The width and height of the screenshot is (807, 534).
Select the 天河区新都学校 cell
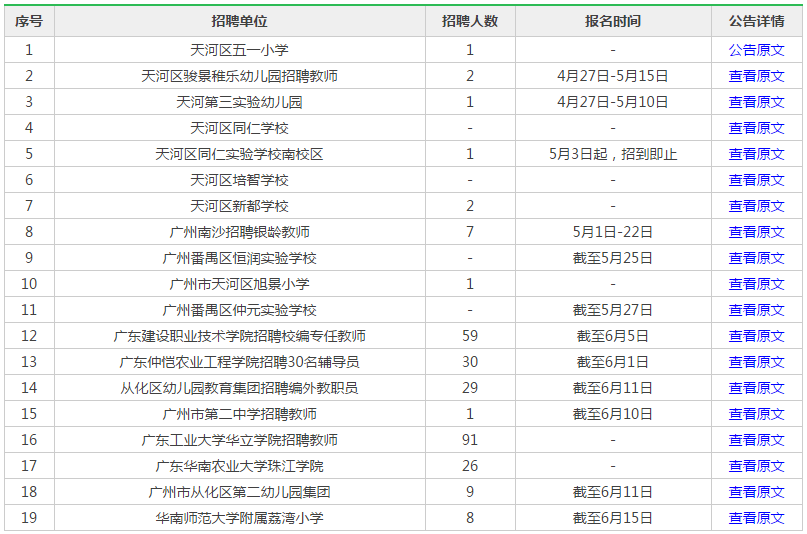(240, 206)
